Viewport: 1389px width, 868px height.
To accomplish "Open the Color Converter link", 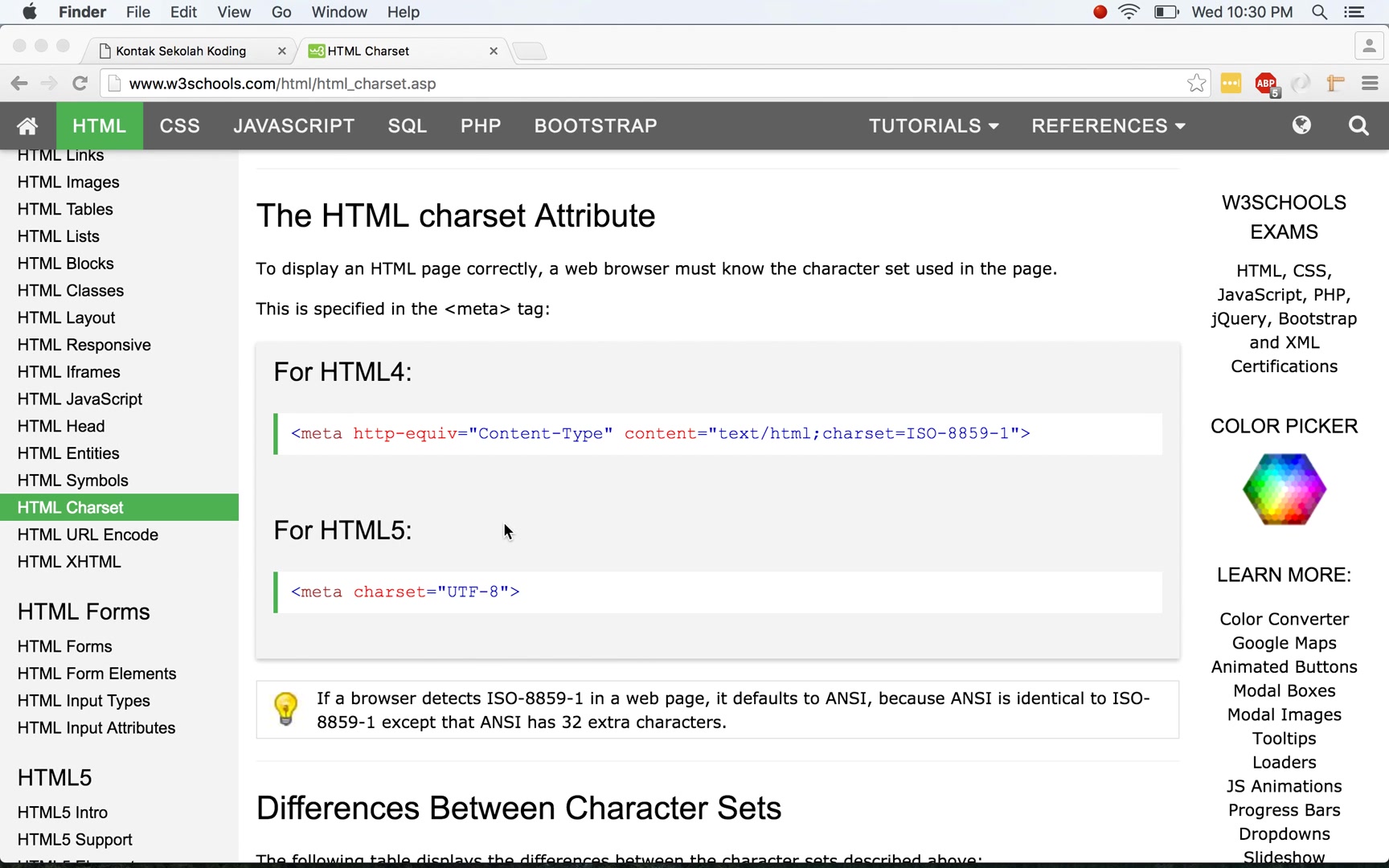I will tap(1284, 619).
